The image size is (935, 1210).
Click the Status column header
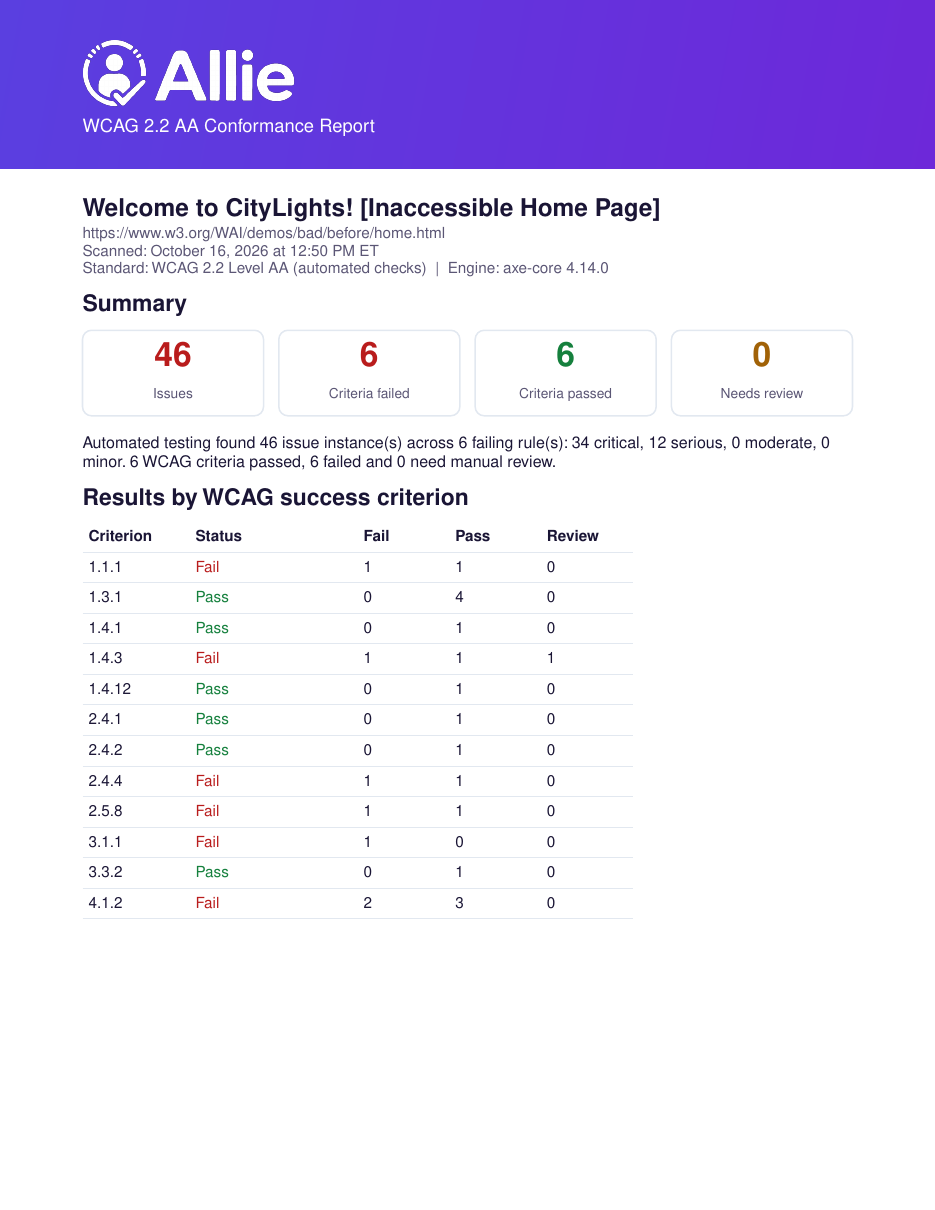pos(218,536)
